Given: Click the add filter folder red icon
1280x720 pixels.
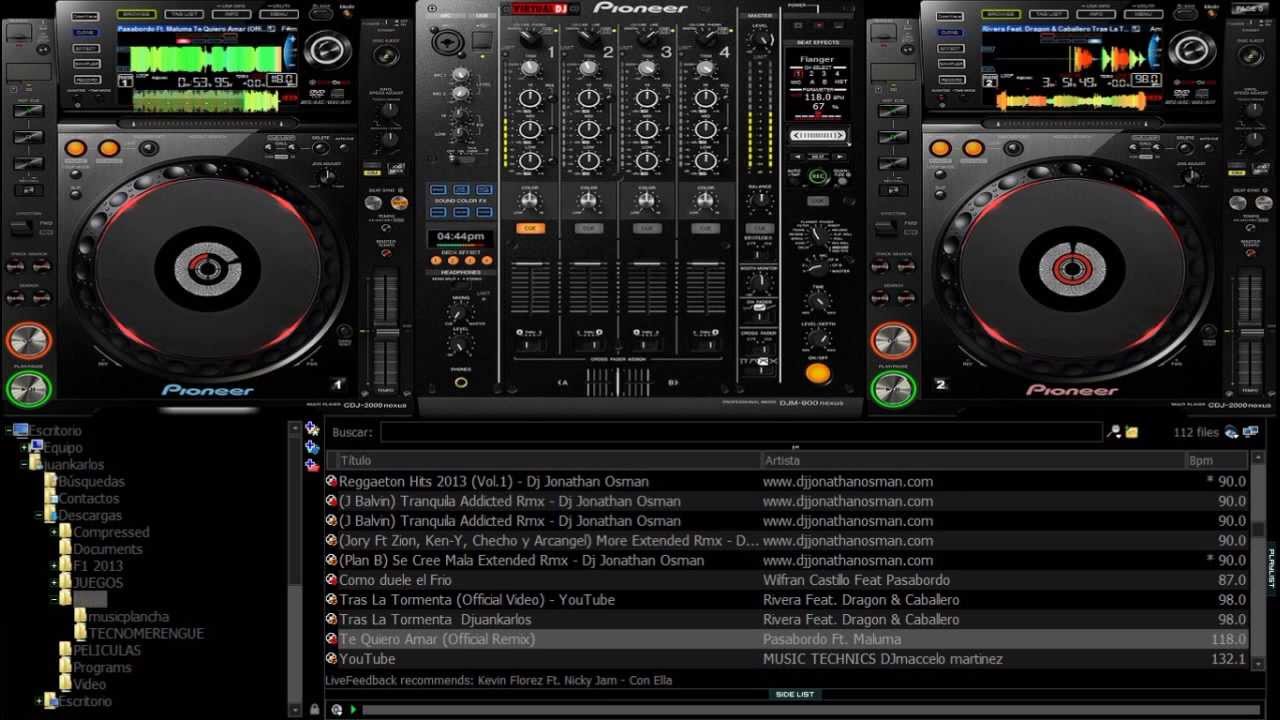Looking at the screenshot, I should (313, 464).
